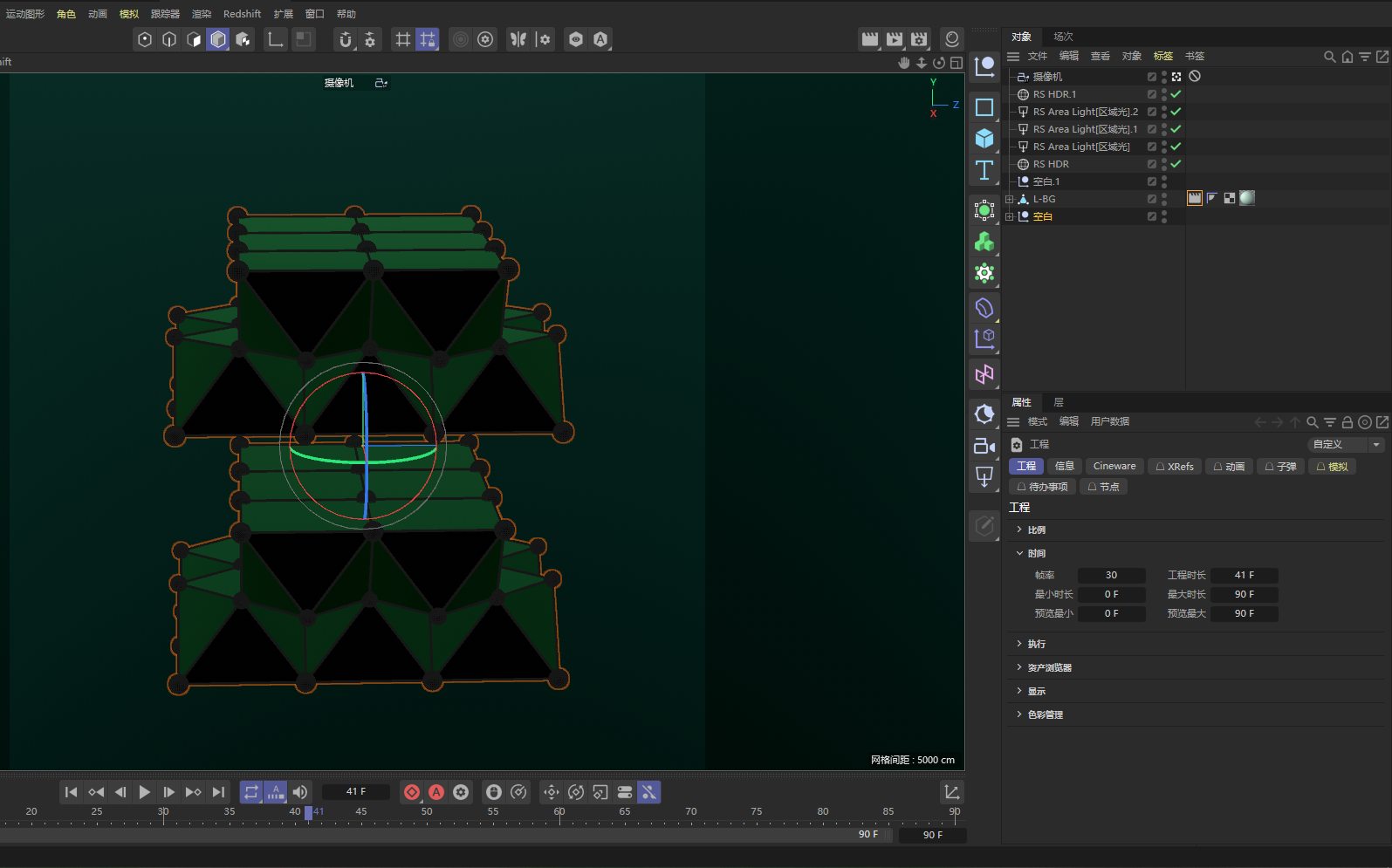
Task: Click the filter icon in object manager
Action: click(1365, 57)
